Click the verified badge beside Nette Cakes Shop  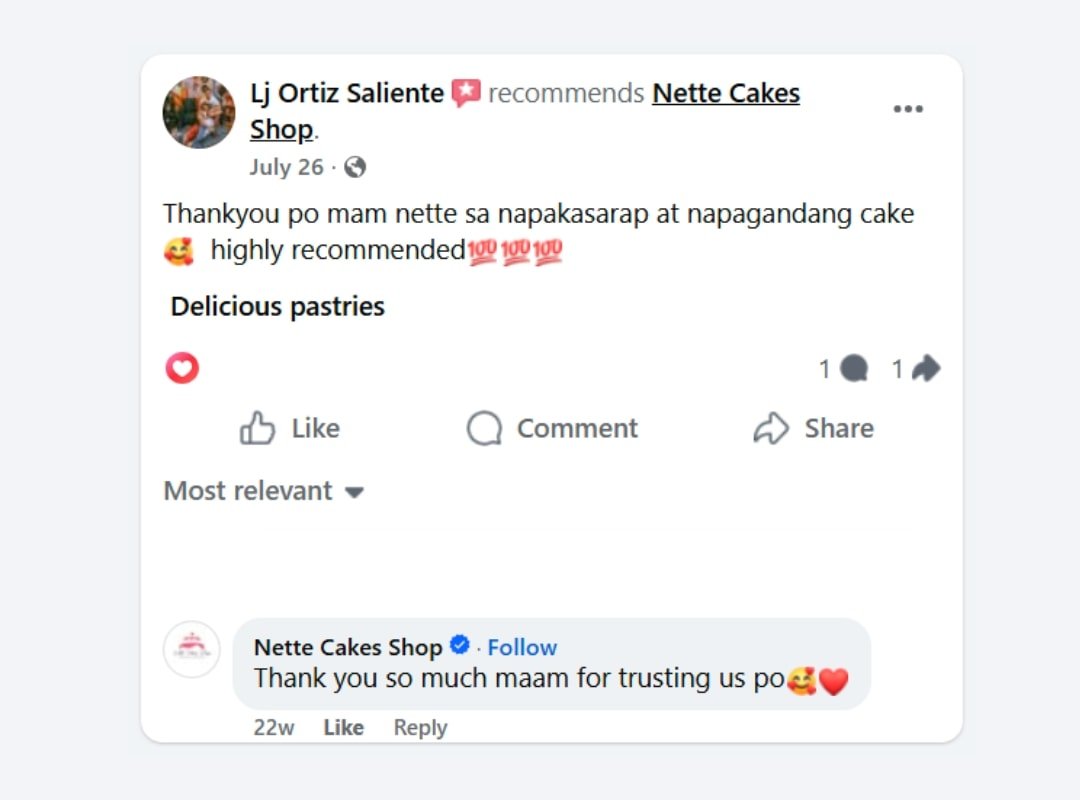coord(460,646)
